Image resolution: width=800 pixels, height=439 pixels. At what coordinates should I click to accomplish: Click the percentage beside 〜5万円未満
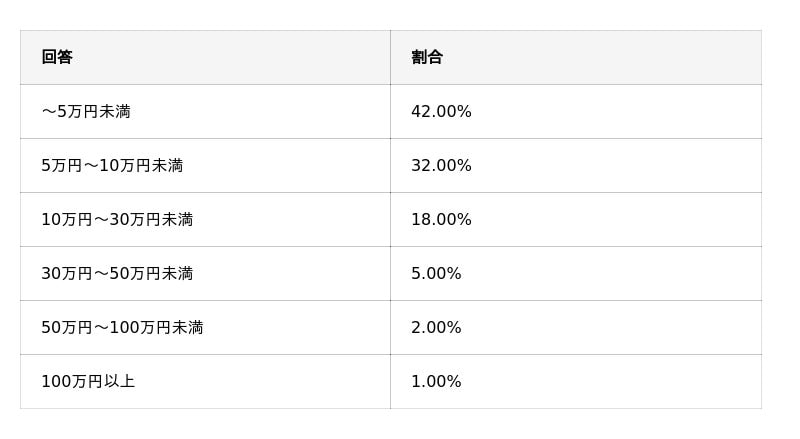tap(441, 112)
